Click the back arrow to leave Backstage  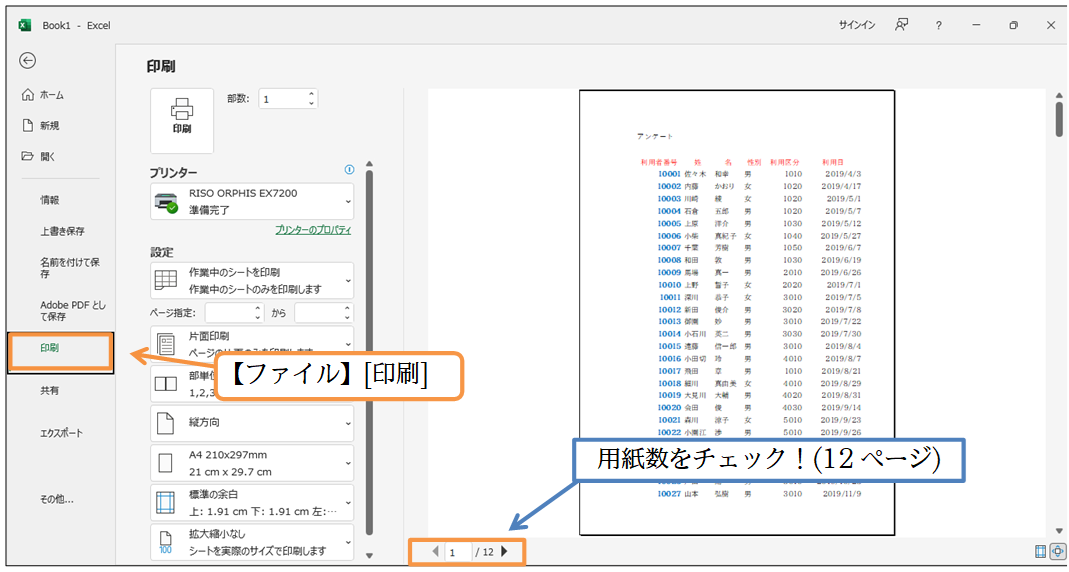click(x=27, y=61)
